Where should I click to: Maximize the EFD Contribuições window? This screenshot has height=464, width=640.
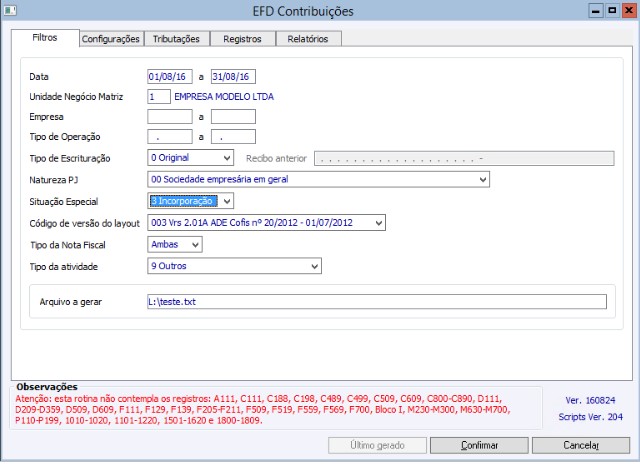click(x=612, y=11)
